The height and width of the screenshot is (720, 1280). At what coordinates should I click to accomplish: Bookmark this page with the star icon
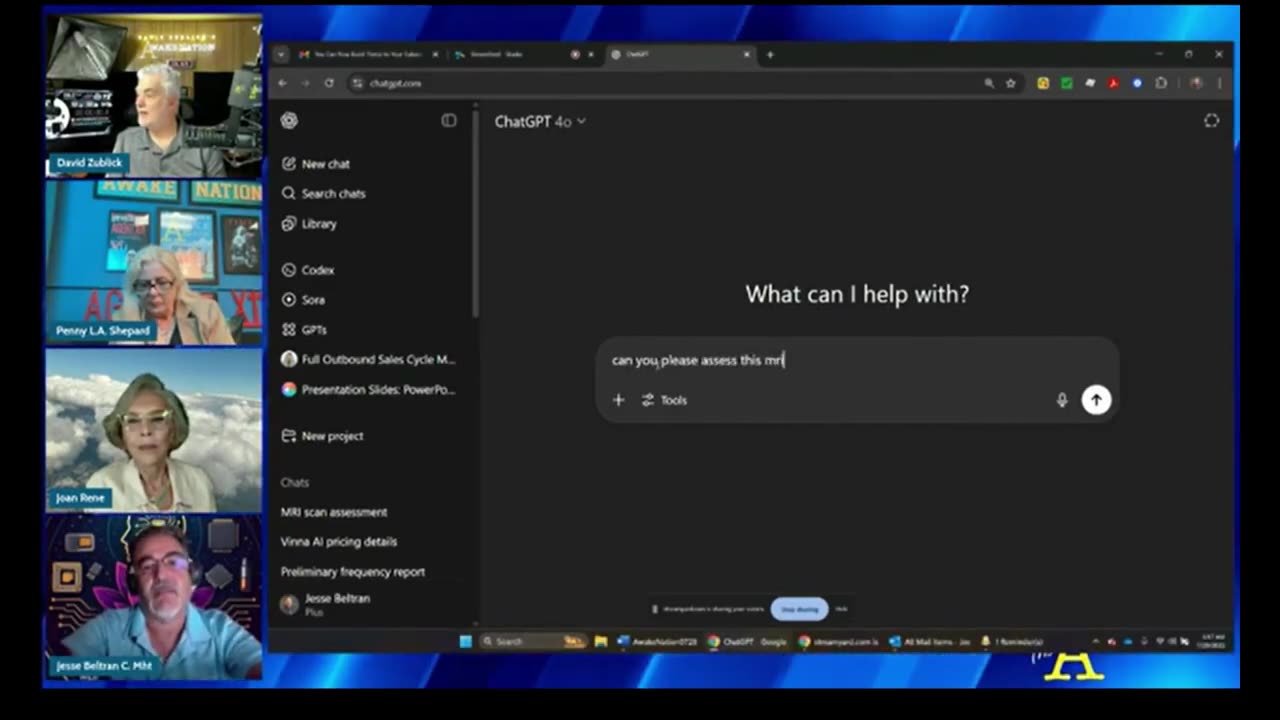(1011, 83)
